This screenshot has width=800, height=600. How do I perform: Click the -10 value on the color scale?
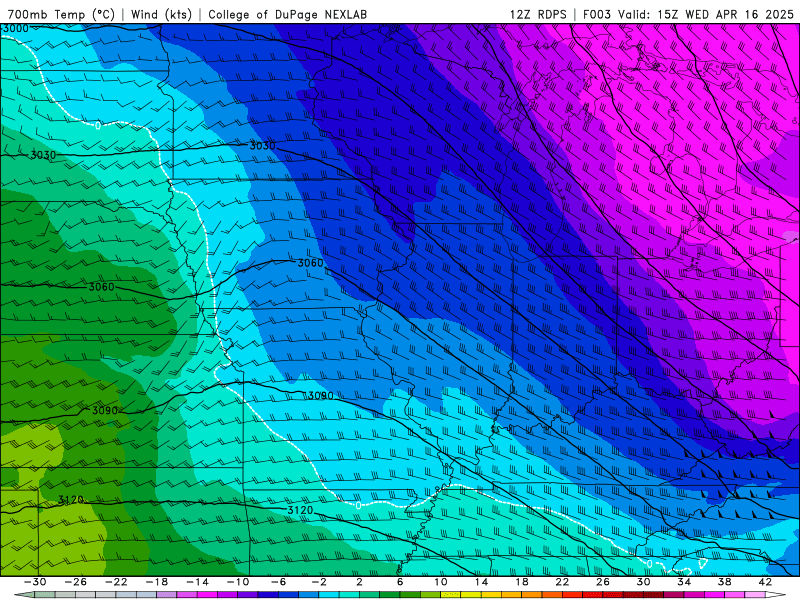click(238, 582)
